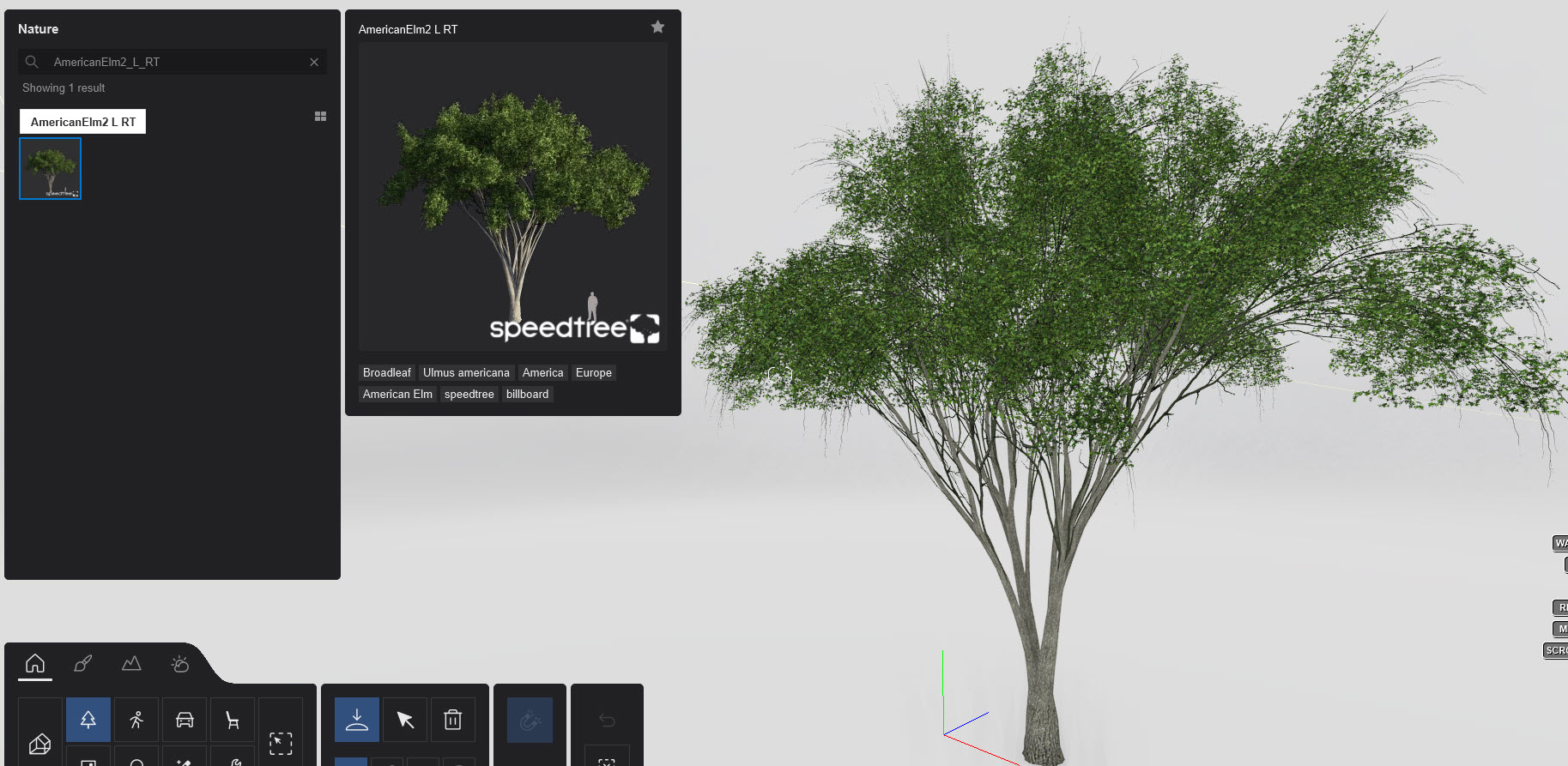Toggle the magnet snapping button
The width and height of the screenshot is (1568, 766).
pos(530,720)
